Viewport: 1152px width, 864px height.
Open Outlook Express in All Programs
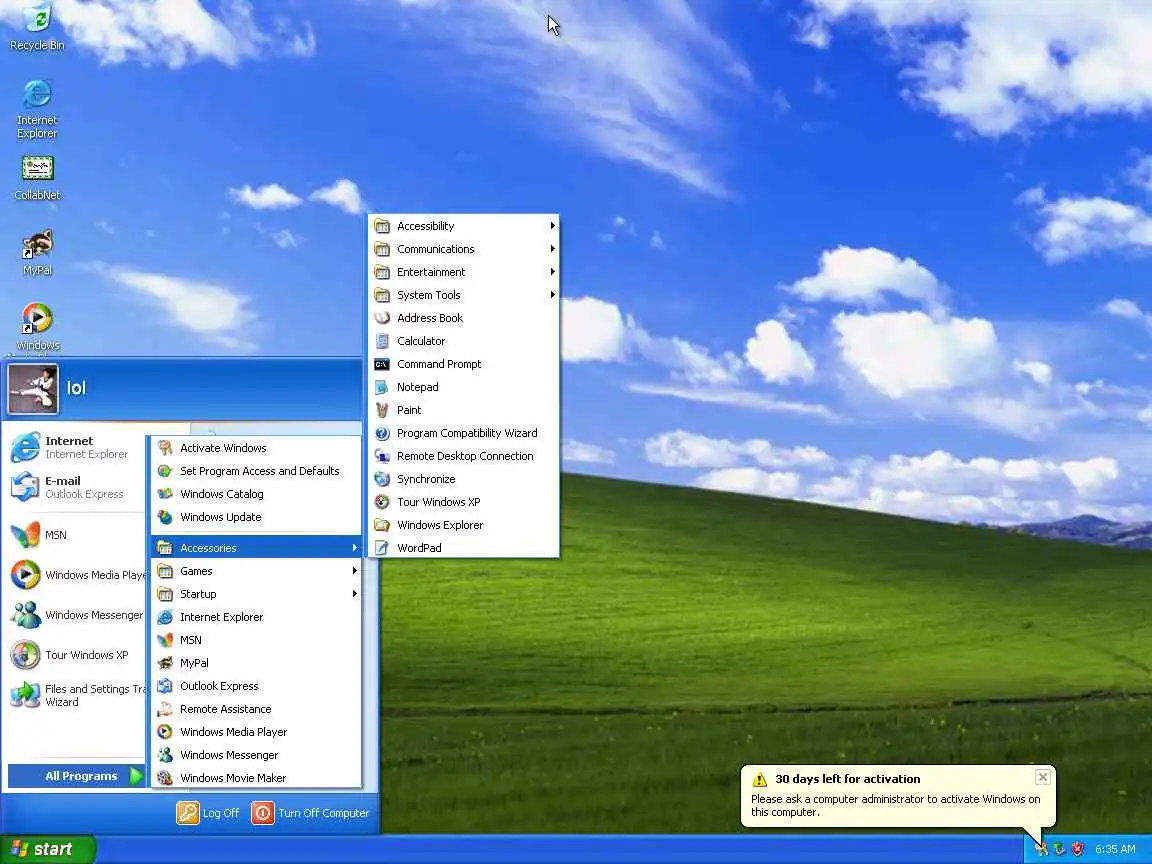(x=256, y=686)
